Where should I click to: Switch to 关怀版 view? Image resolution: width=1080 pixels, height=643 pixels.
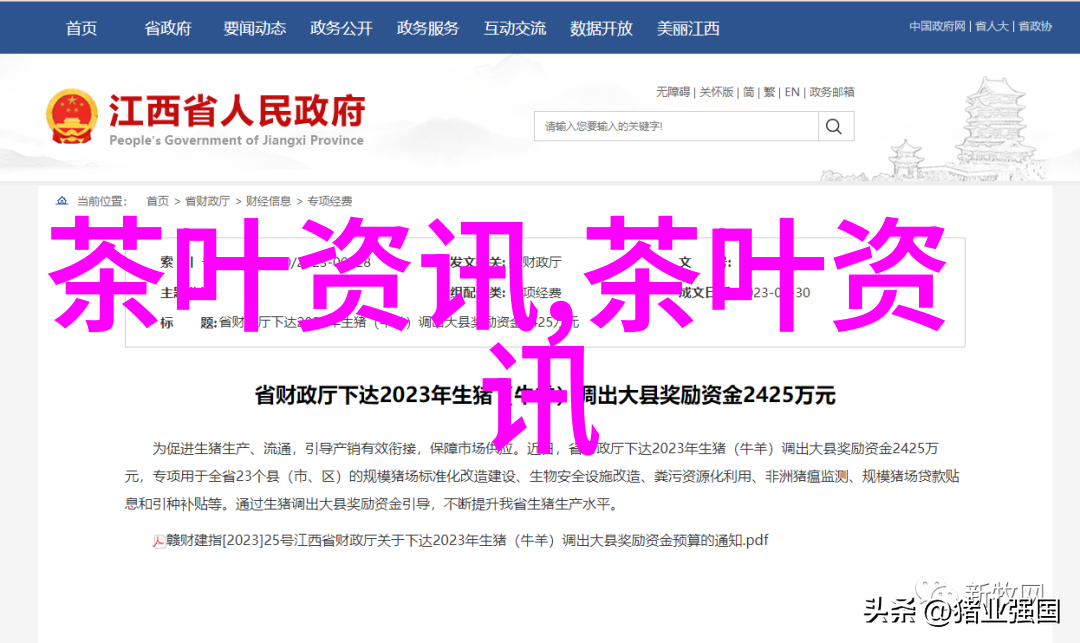click(716, 92)
